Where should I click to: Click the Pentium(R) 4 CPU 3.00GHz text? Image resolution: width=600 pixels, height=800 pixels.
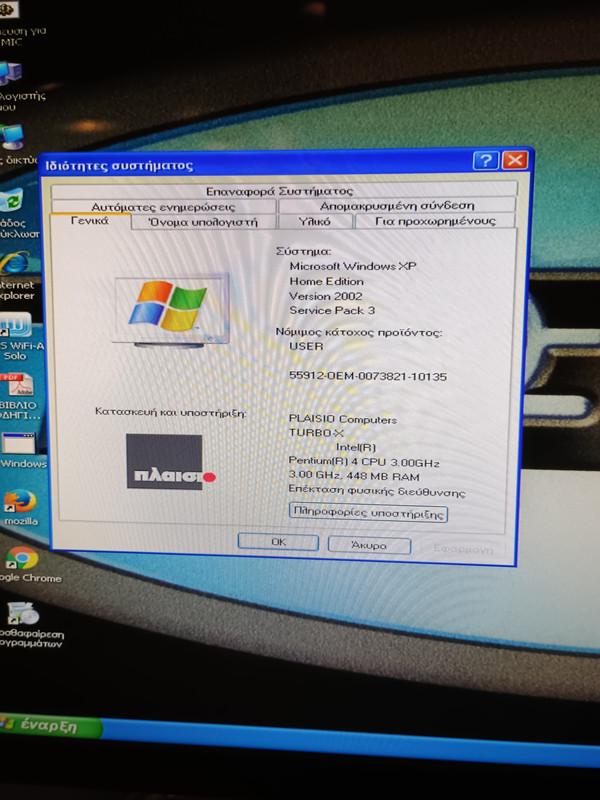(364, 462)
